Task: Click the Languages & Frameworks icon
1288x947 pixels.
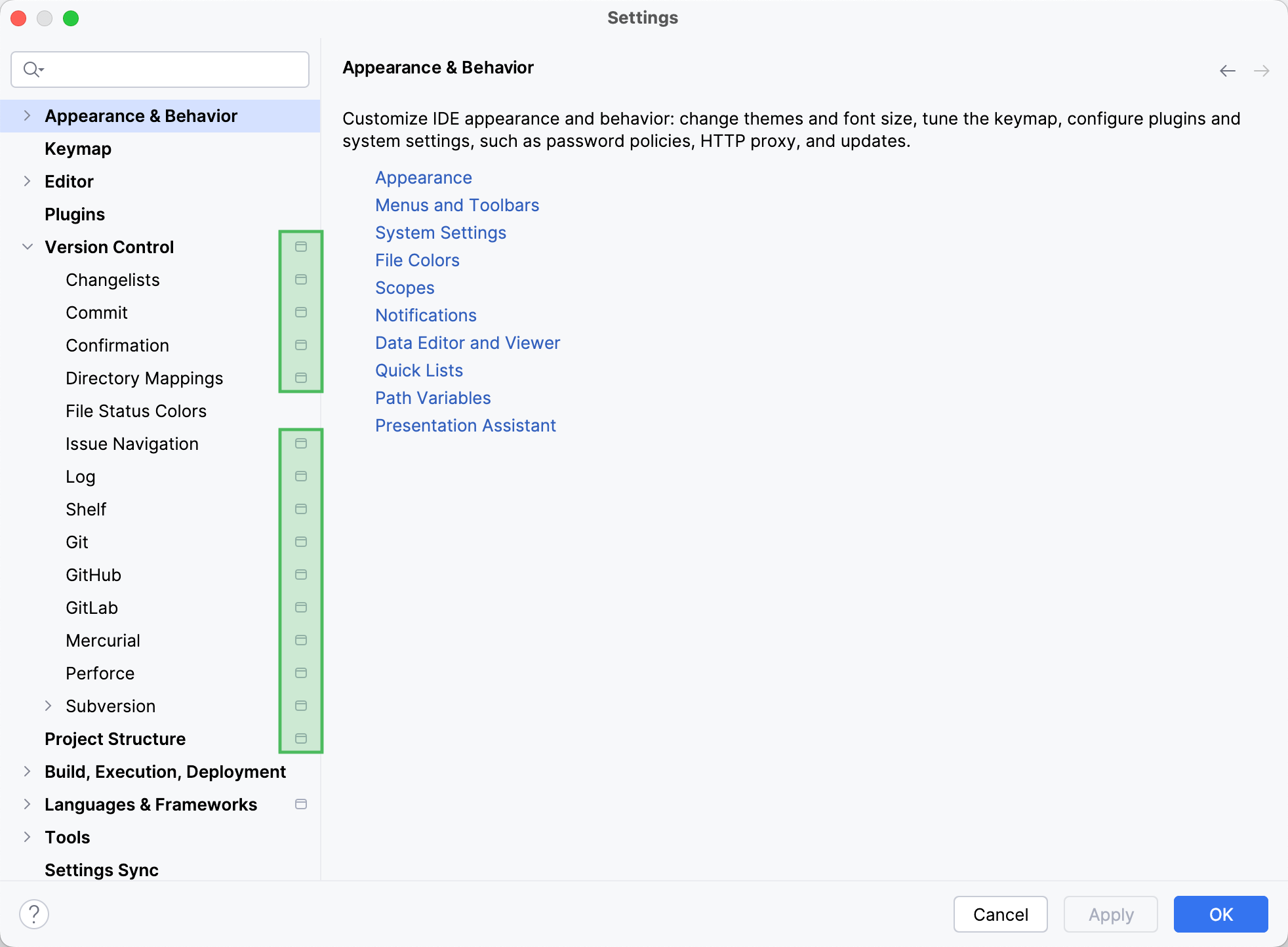Action: point(302,805)
